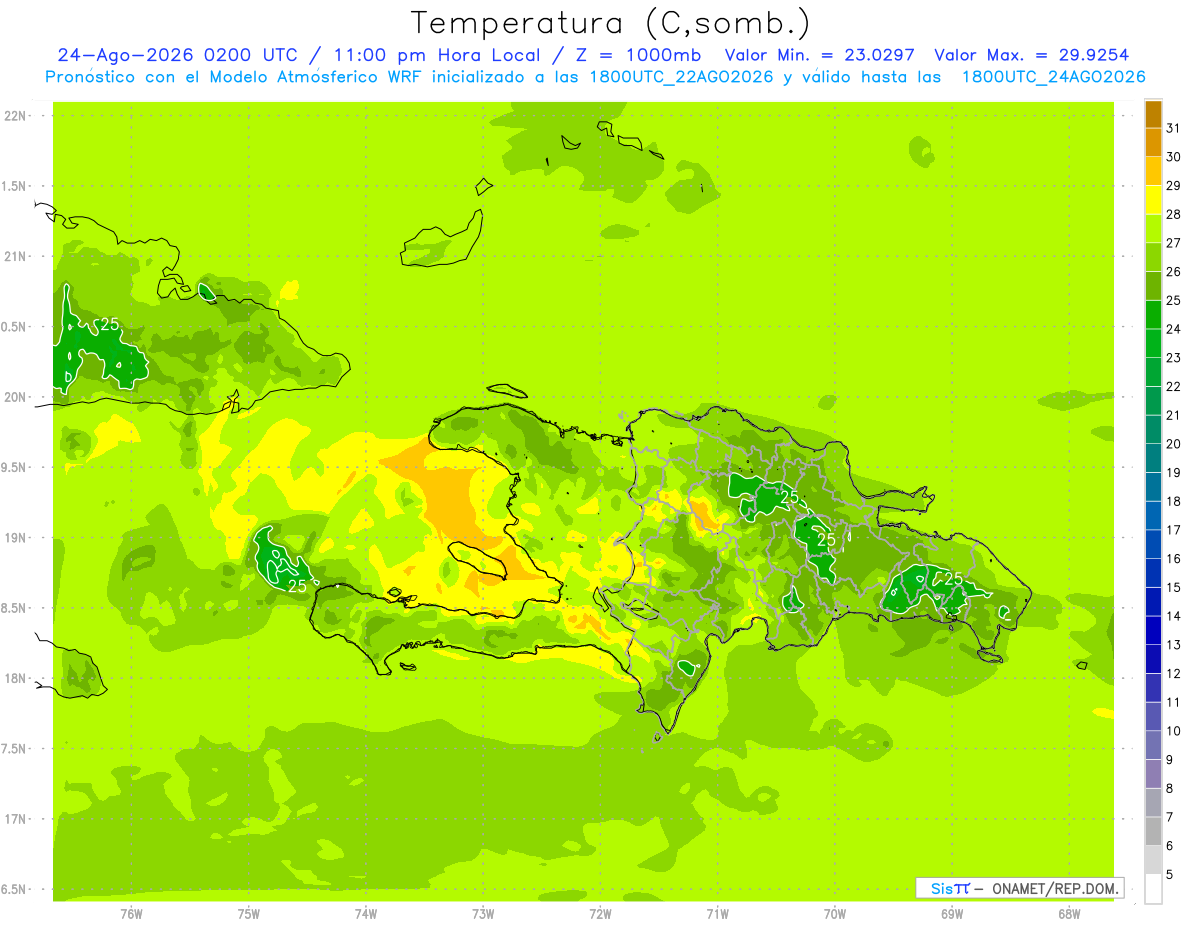This screenshot has height=927, width=1200.
Task: Click the colorbar label "27"
Action: [x=1174, y=243]
